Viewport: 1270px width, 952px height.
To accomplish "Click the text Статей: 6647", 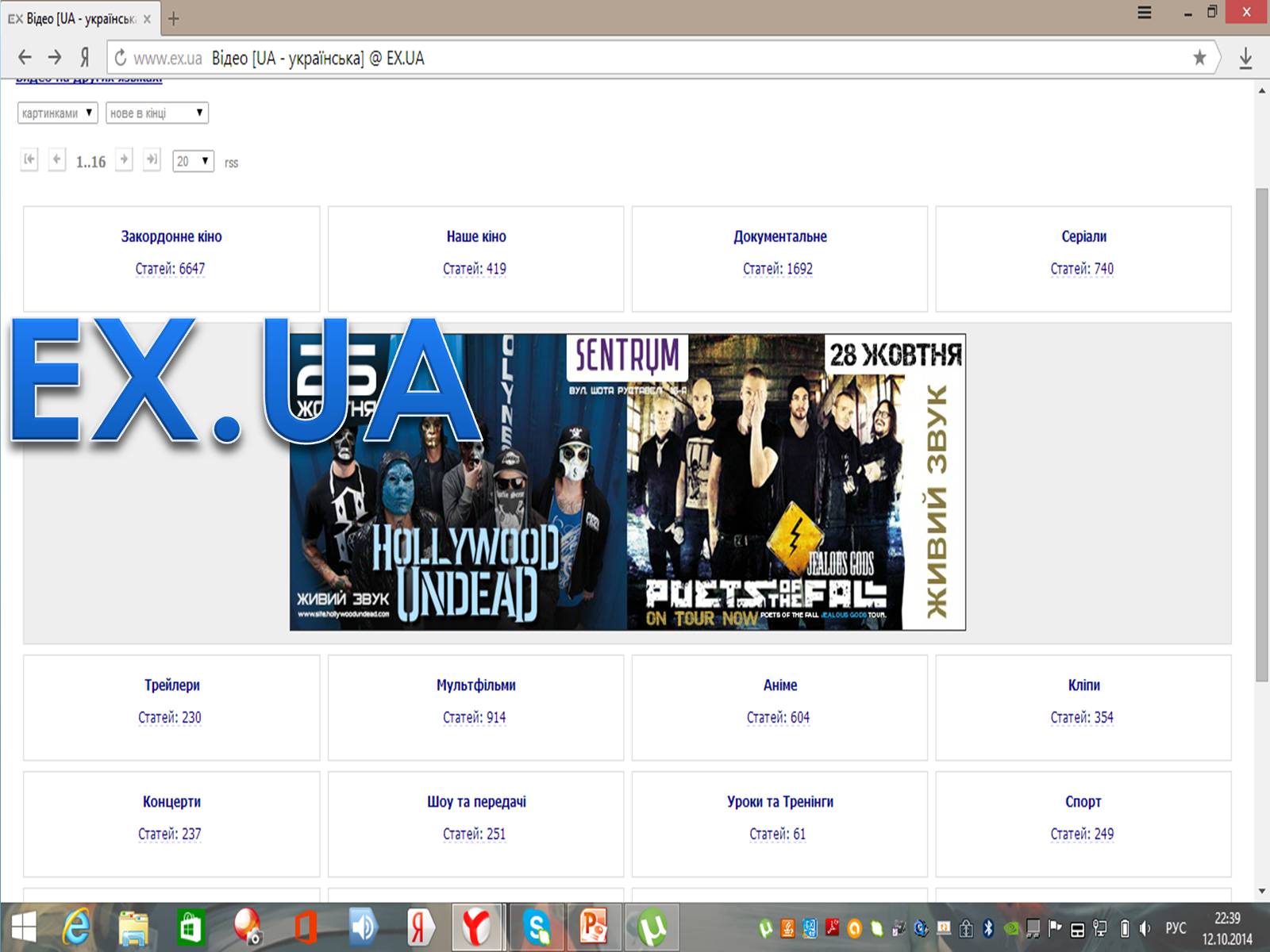I will (x=170, y=269).
